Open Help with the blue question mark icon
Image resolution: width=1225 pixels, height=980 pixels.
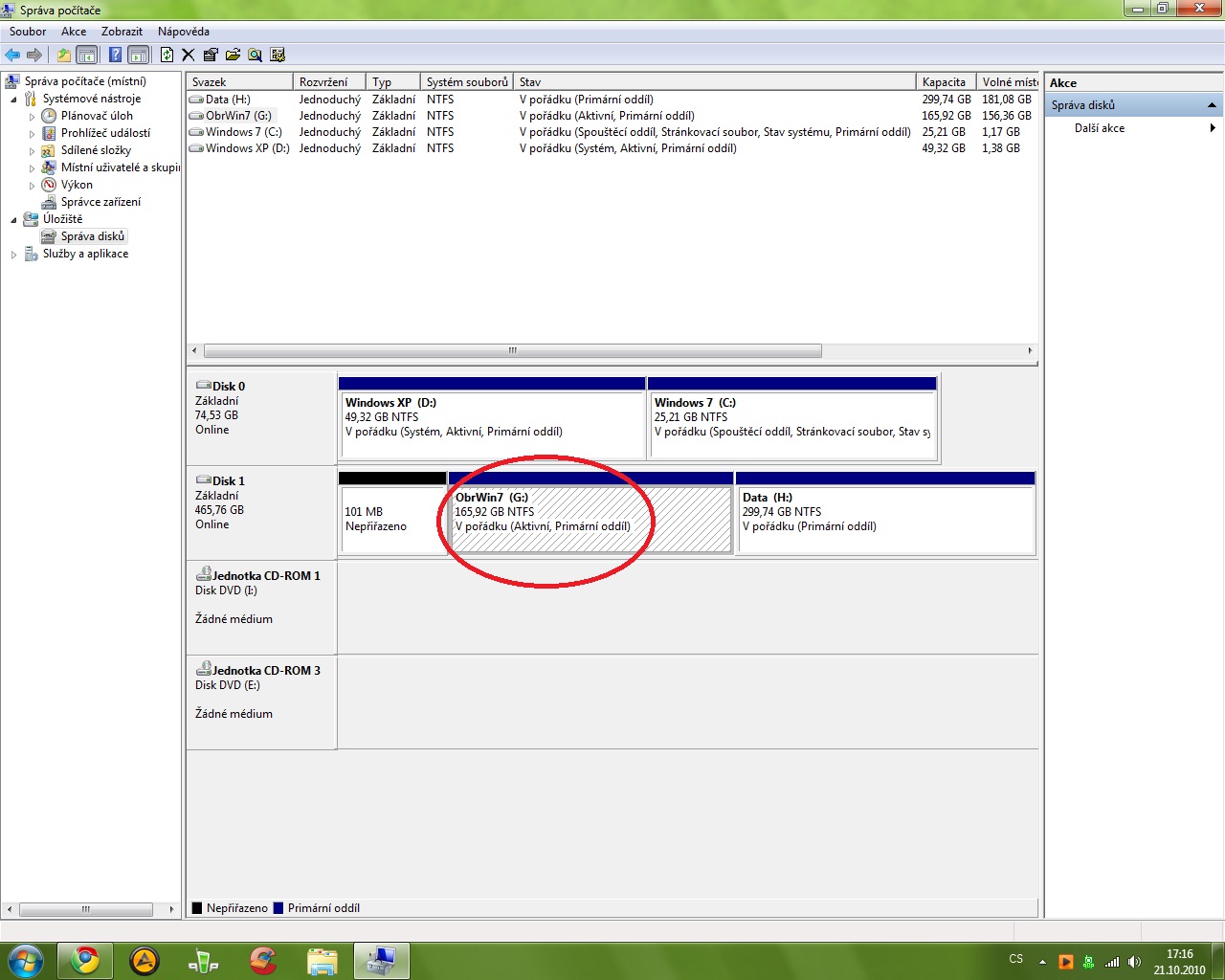coord(116,55)
